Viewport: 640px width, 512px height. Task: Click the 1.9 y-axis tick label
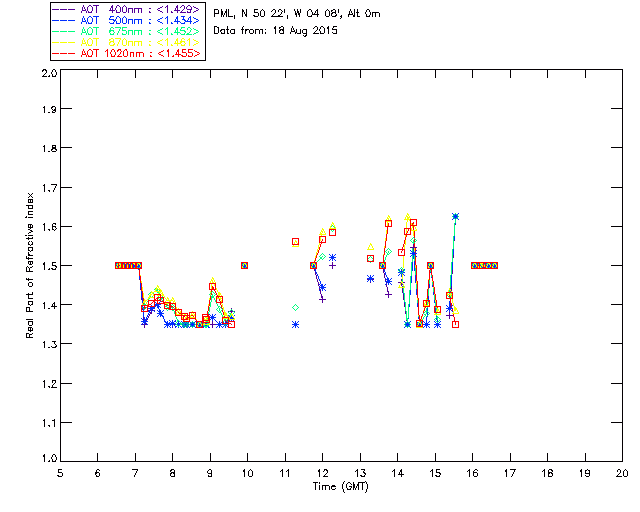tap(49, 109)
